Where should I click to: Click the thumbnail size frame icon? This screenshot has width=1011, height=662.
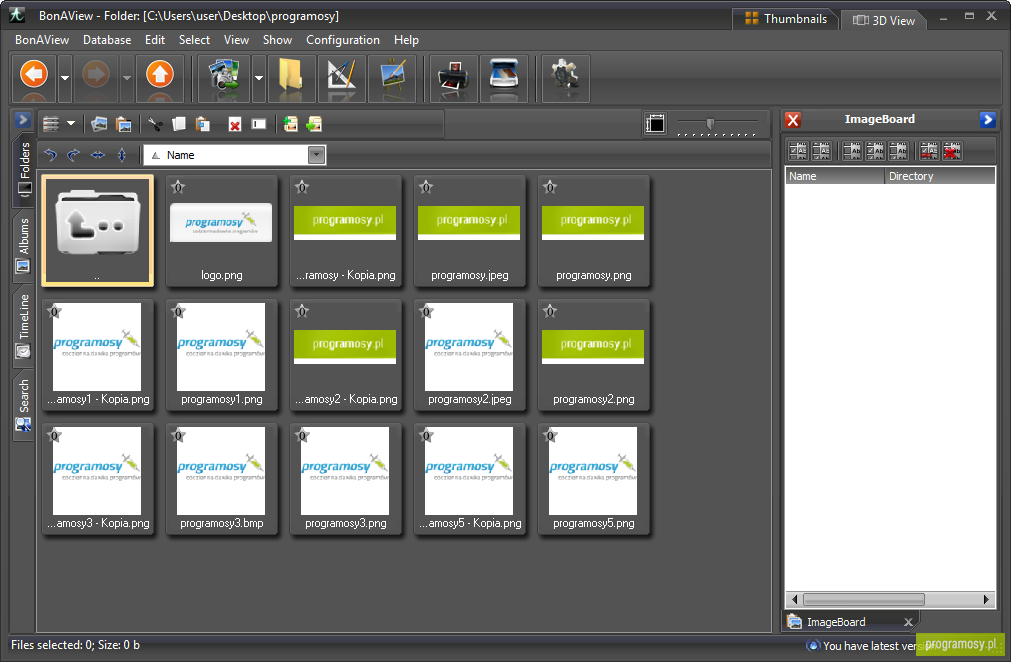point(655,123)
